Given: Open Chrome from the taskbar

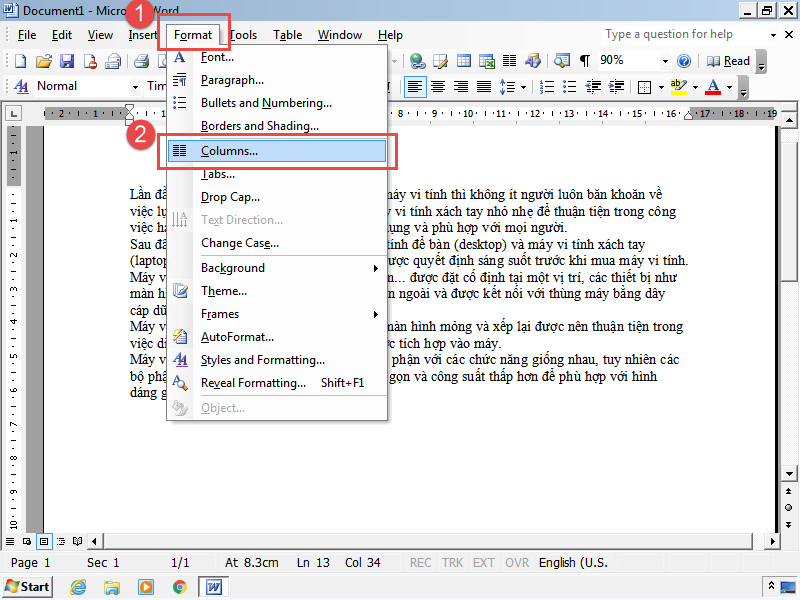Looking at the screenshot, I should 180,587.
